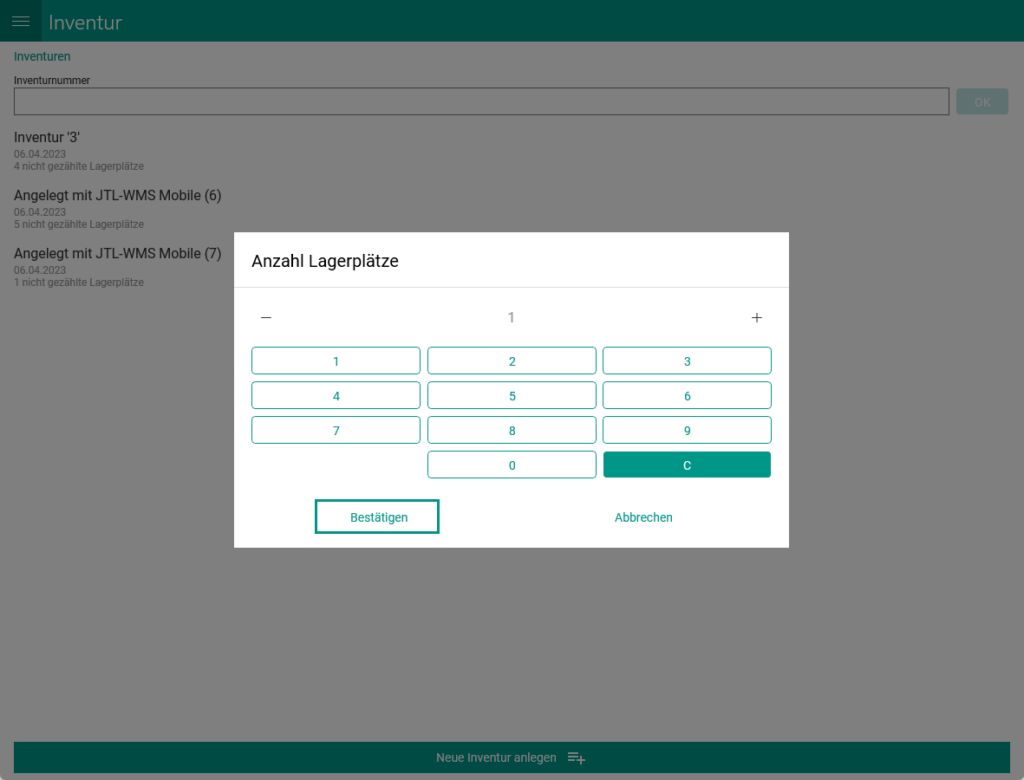Clear the entry with the C button
This screenshot has width=1024, height=780.
pos(686,465)
